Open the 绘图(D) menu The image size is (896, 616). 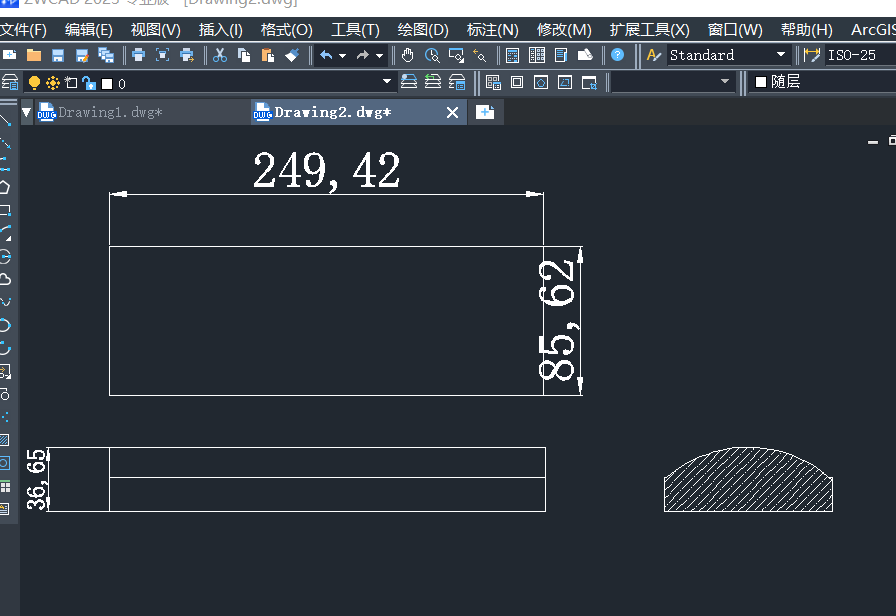tap(423, 30)
